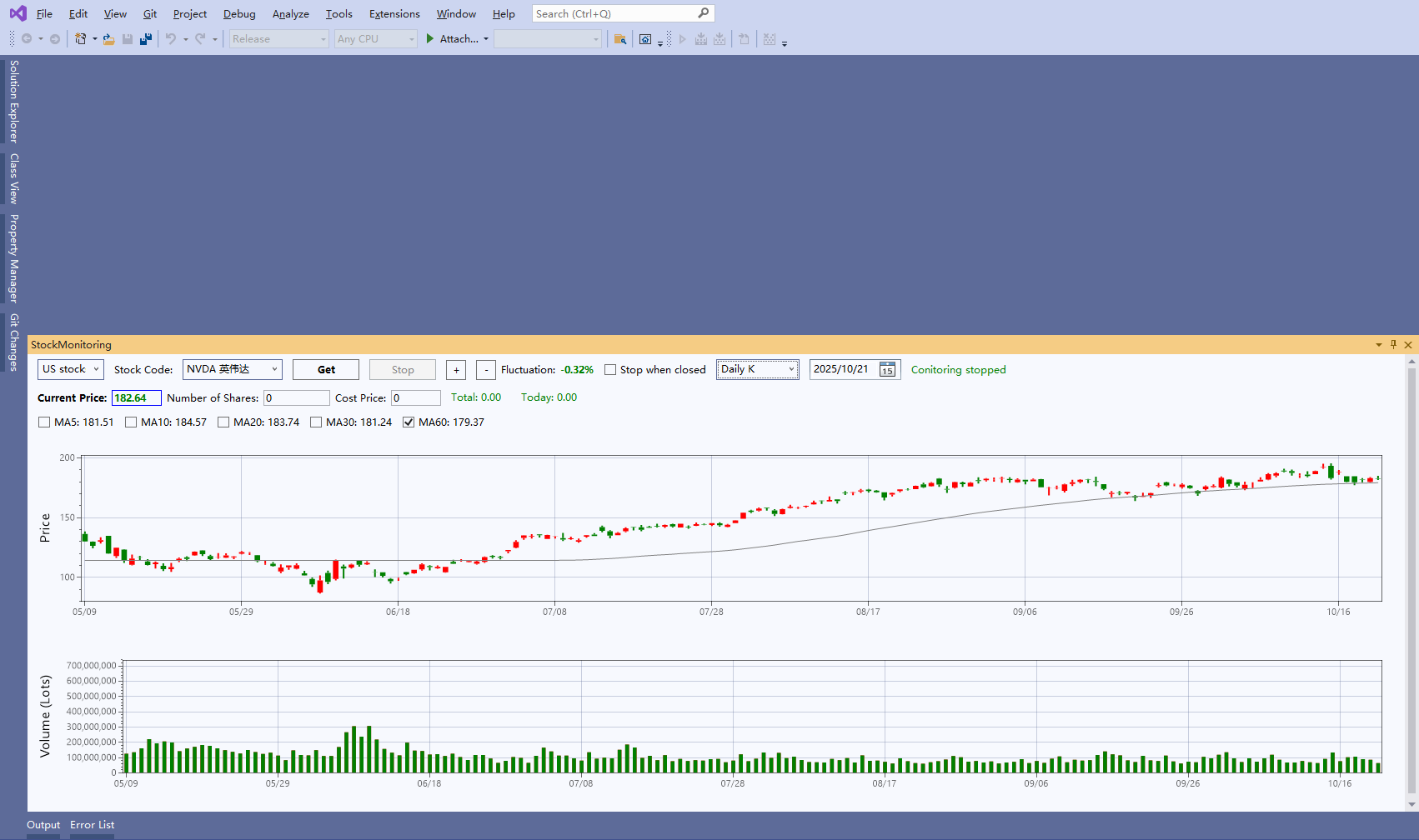The image size is (1419, 840).
Task: Open the date picker calendar icon
Action: pyautogui.click(x=888, y=370)
